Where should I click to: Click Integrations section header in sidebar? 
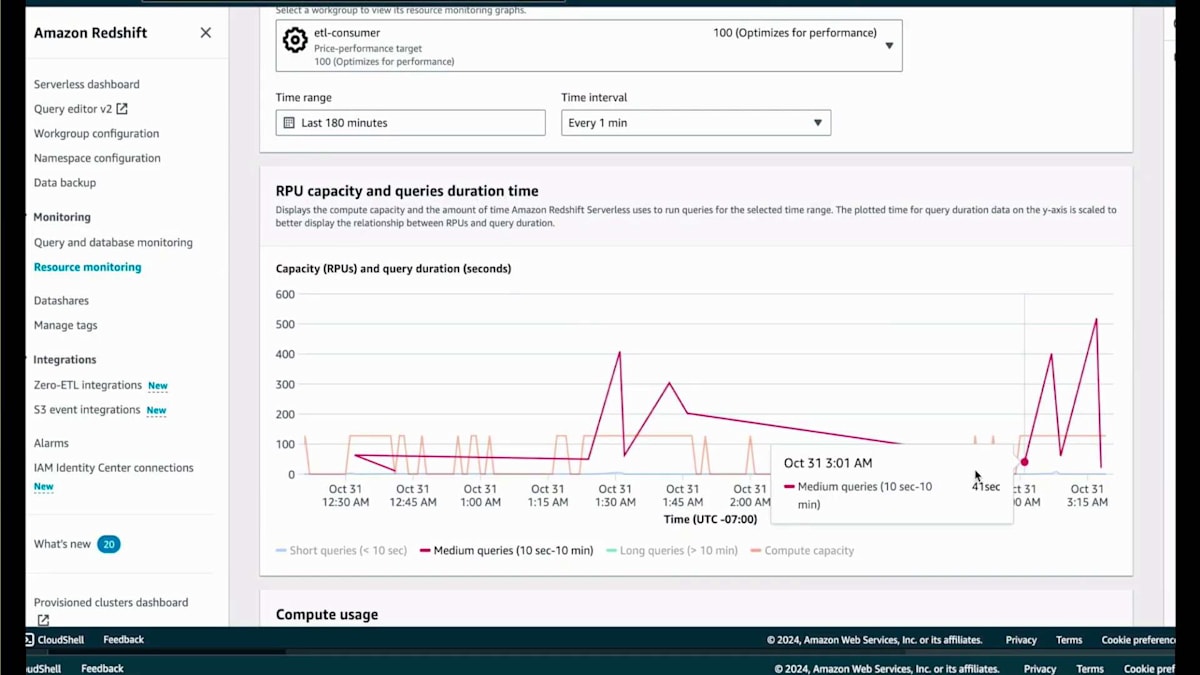(x=65, y=359)
